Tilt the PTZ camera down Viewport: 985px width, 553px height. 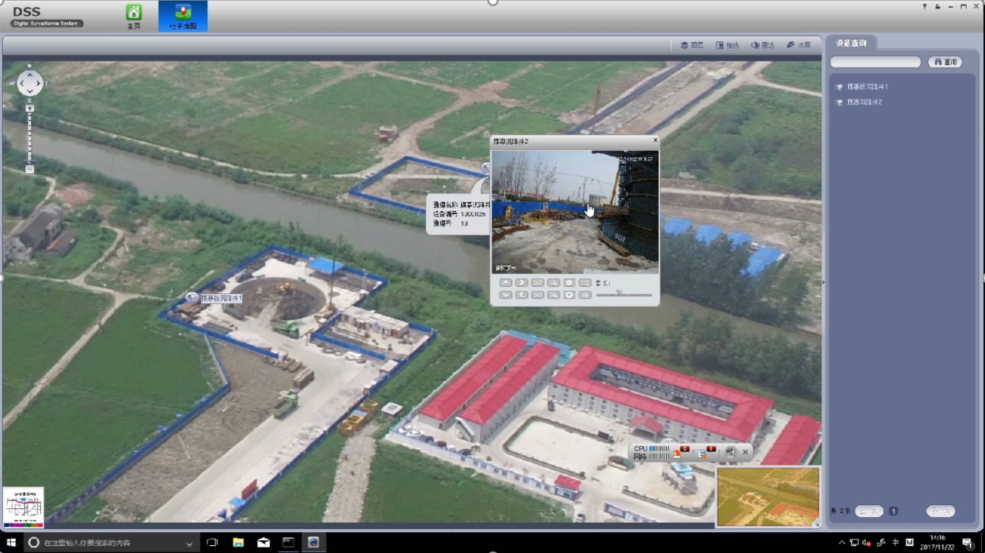(506, 295)
